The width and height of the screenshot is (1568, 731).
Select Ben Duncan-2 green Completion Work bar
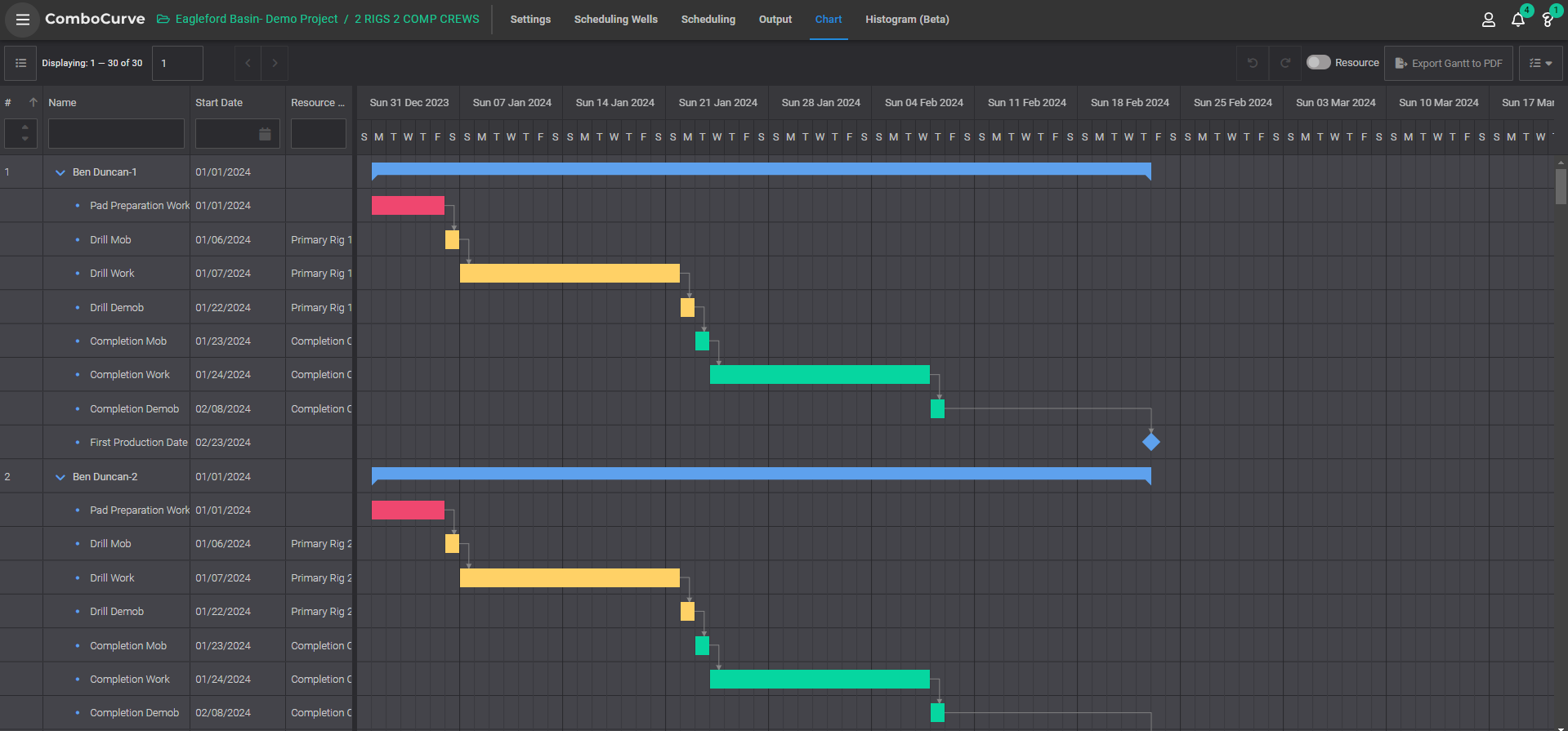820,680
